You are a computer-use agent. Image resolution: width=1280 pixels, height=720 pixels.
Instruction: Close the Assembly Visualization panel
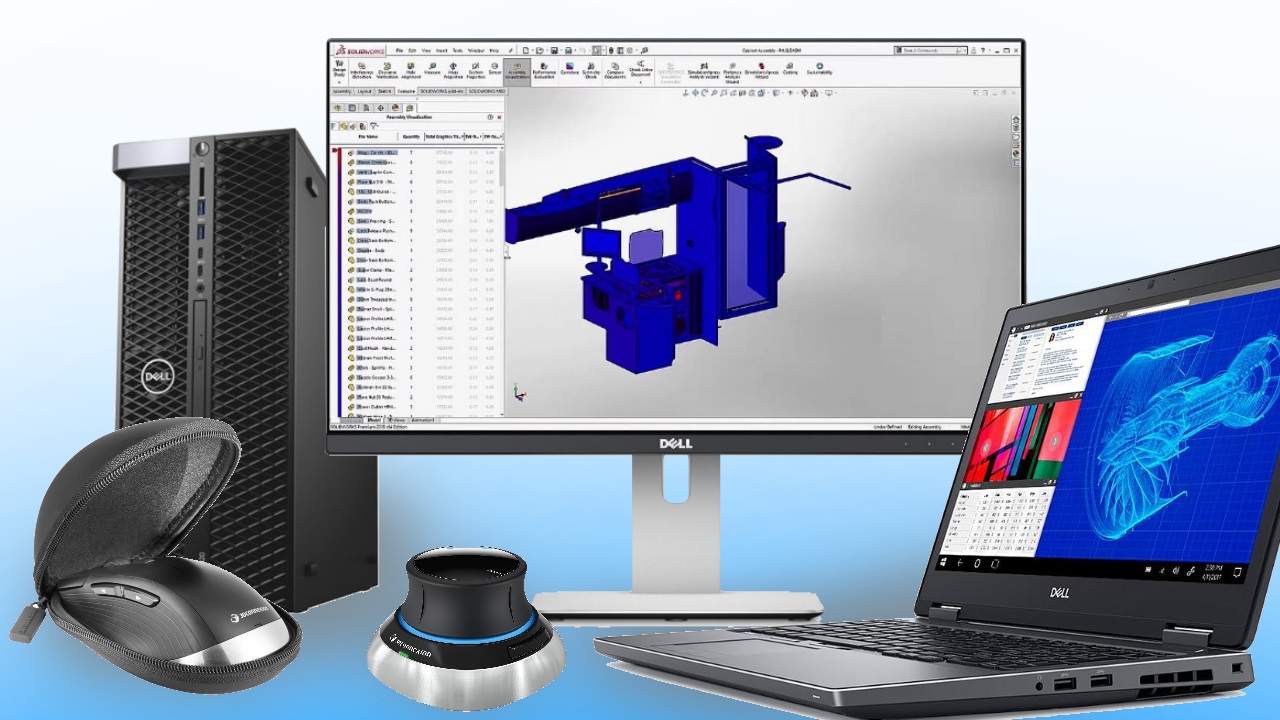(x=499, y=117)
